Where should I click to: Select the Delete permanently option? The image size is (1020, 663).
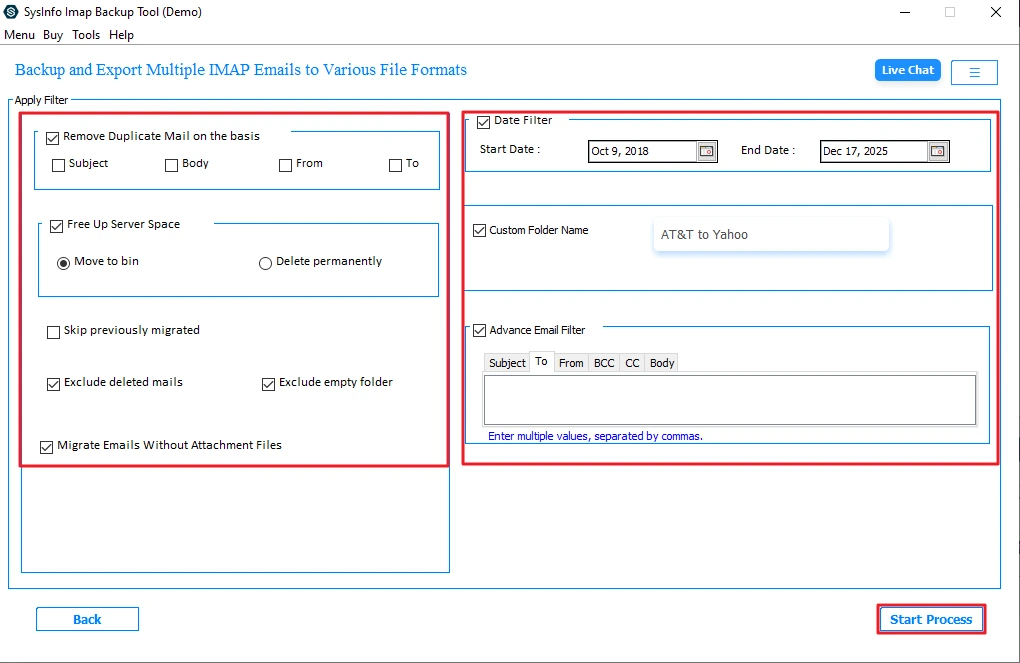pos(265,261)
